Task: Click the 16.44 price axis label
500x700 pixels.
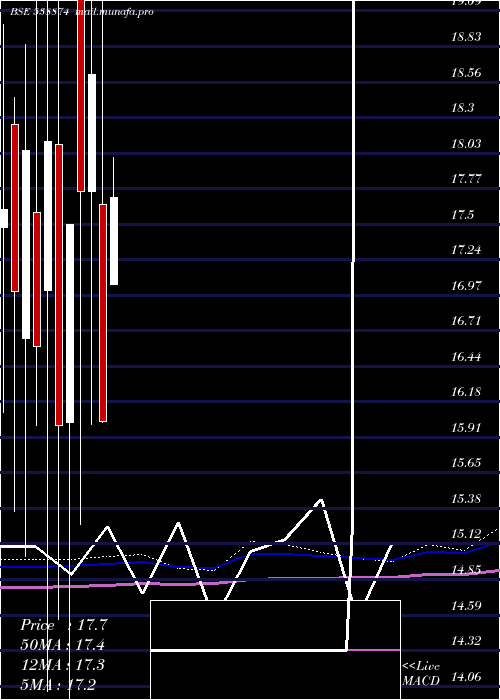Action: 466,357
